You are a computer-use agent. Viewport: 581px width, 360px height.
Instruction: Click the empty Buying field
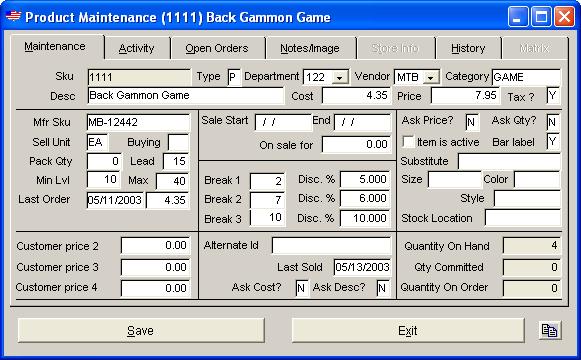click(178, 143)
